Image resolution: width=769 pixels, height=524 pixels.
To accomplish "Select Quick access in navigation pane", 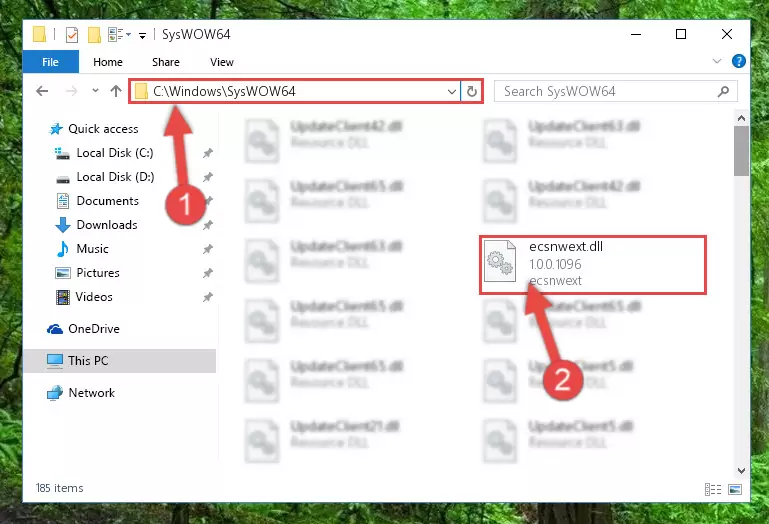I will (93, 129).
